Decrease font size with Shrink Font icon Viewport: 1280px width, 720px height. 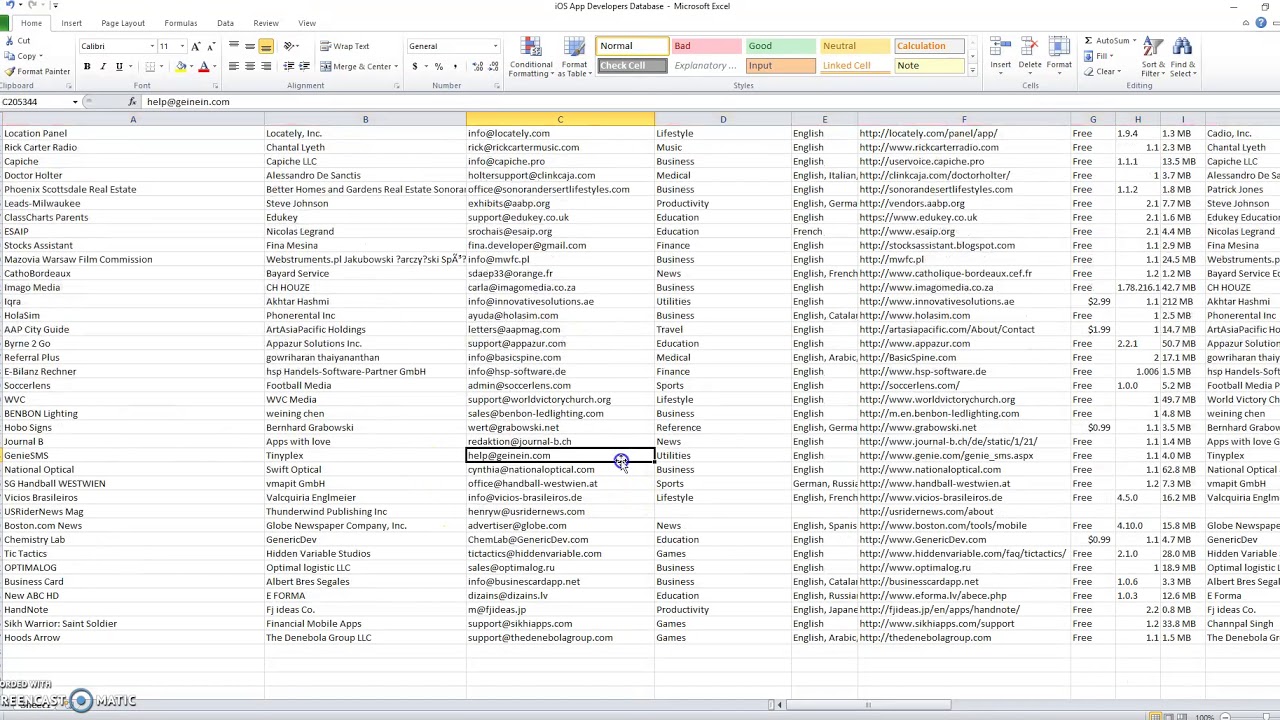(x=210, y=46)
